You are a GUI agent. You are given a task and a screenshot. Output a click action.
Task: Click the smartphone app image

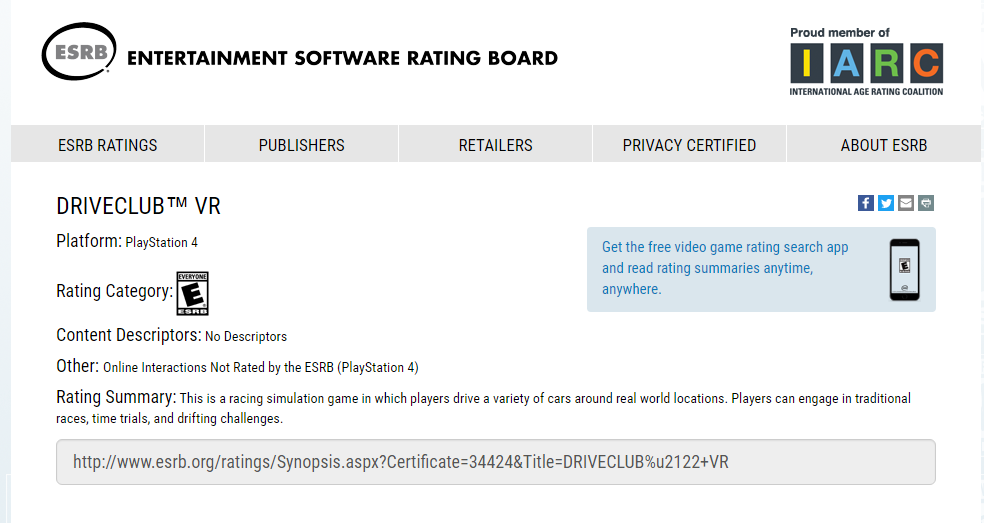pyautogui.click(x=904, y=269)
